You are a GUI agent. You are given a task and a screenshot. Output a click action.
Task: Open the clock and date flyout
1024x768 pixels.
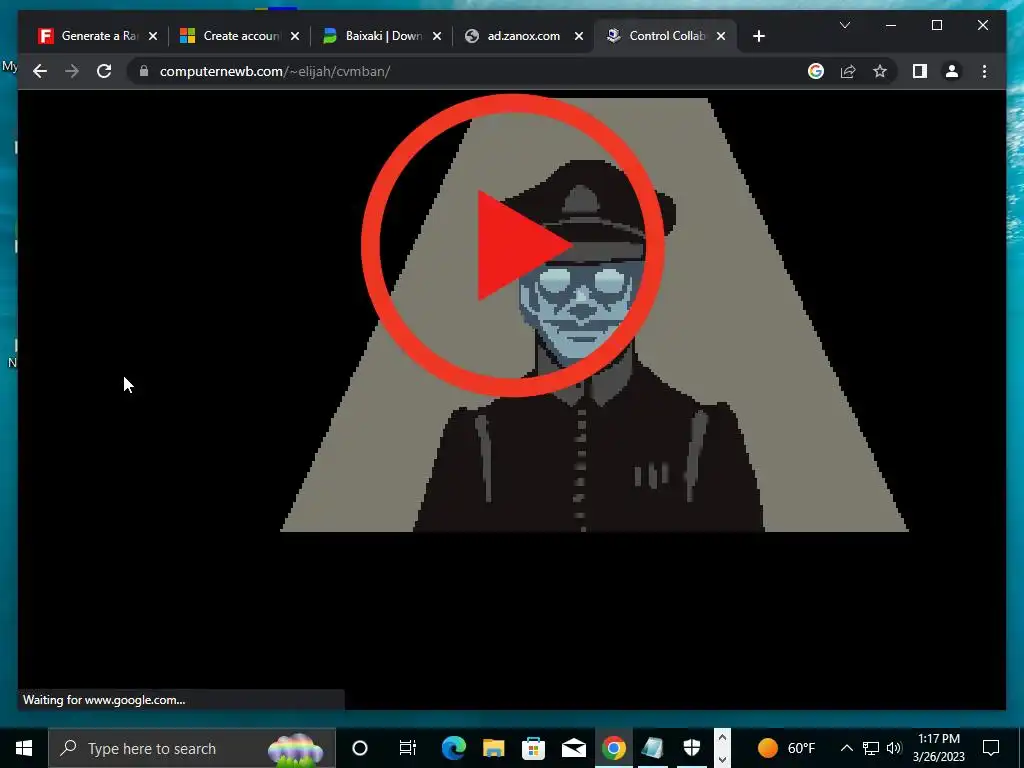point(938,748)
